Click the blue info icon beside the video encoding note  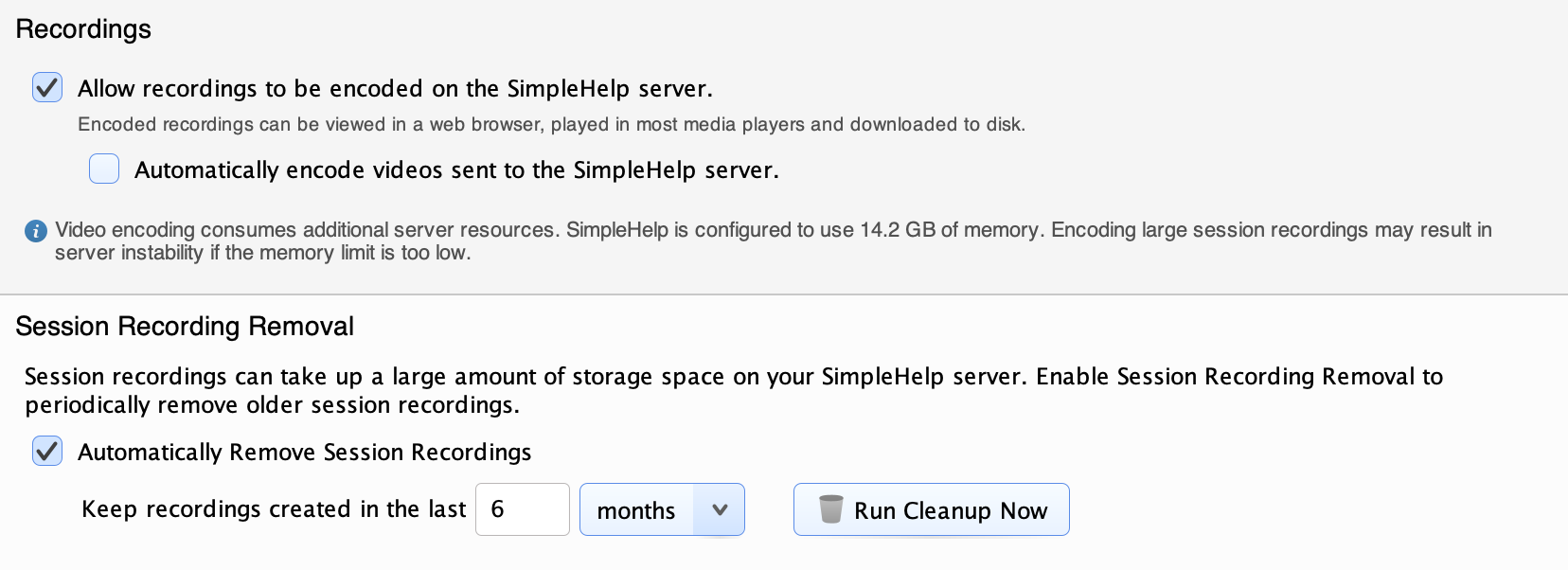(x=36, y=231)
